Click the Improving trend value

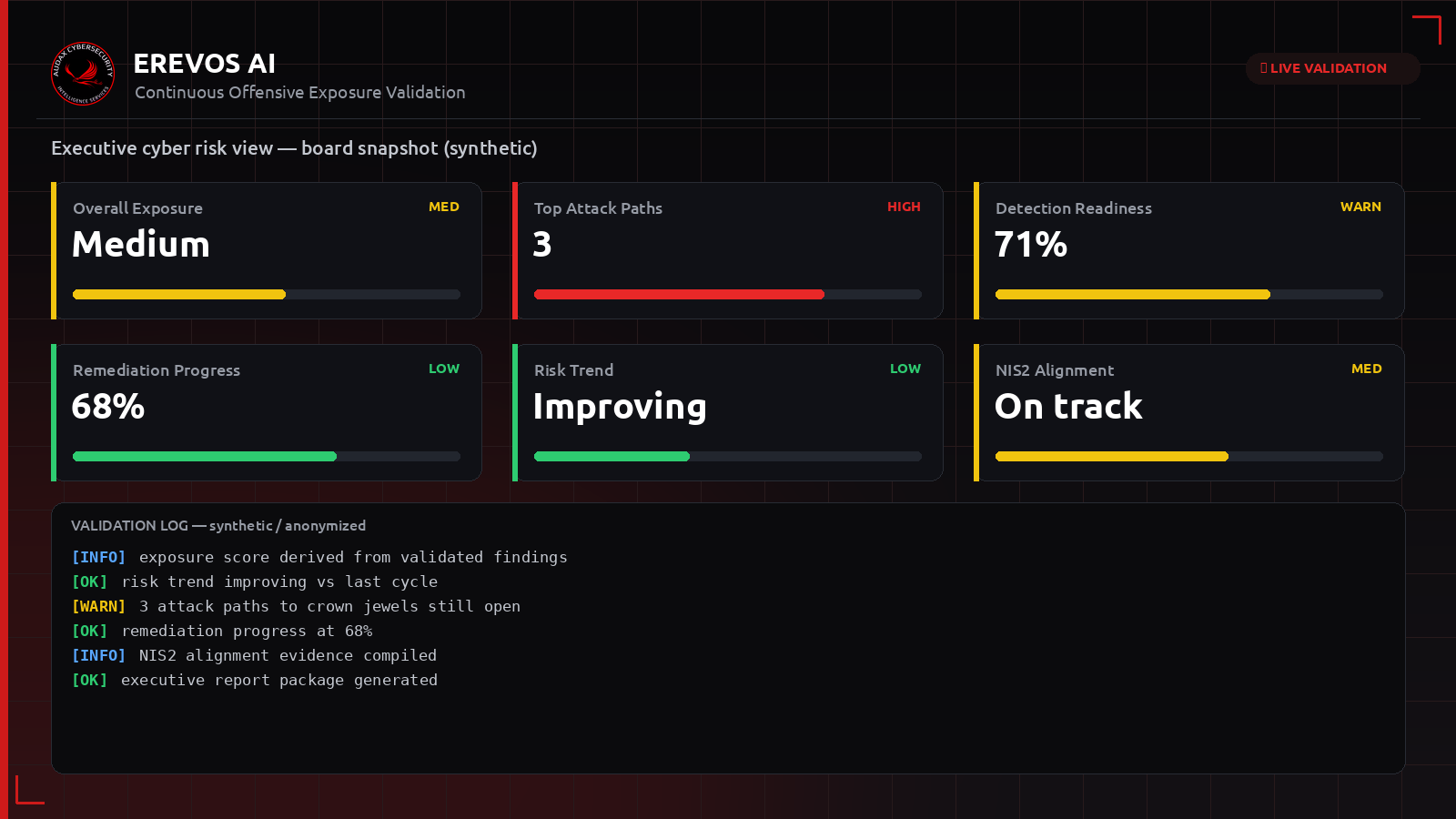(x=620, y=407)
